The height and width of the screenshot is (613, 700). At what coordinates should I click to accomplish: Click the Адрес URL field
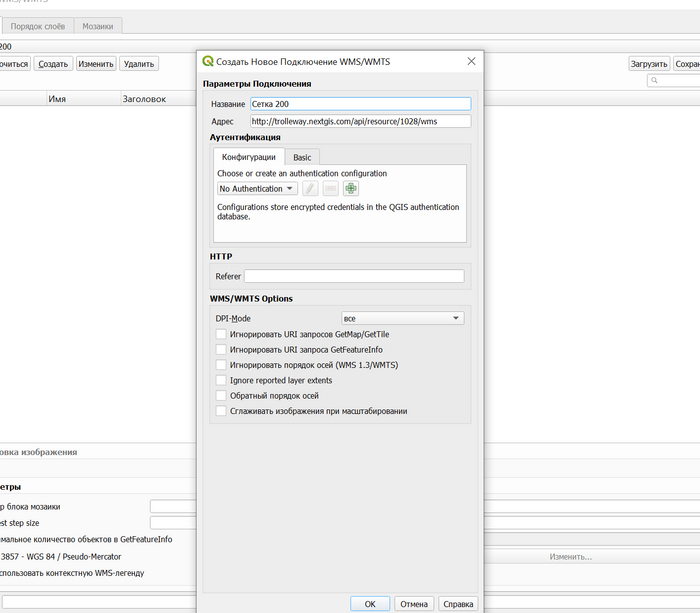pos(359,121)
